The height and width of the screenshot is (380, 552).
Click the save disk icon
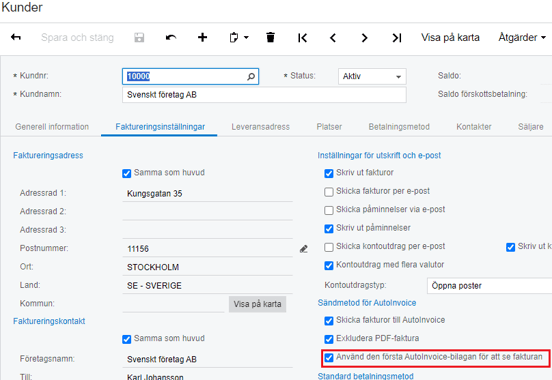[139, 37]
